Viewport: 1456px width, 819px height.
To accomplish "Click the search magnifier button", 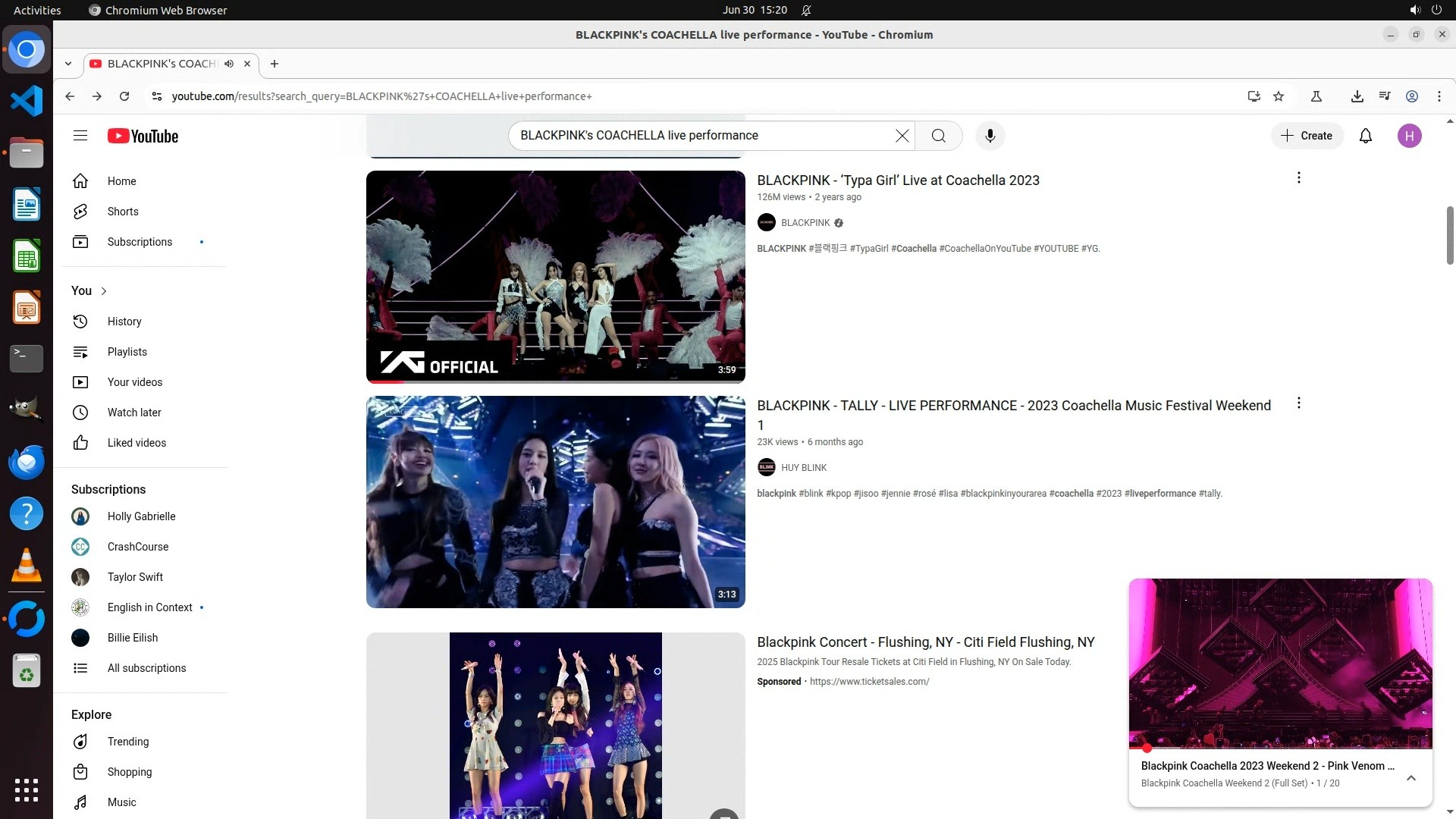I will [x=938, y=136].
